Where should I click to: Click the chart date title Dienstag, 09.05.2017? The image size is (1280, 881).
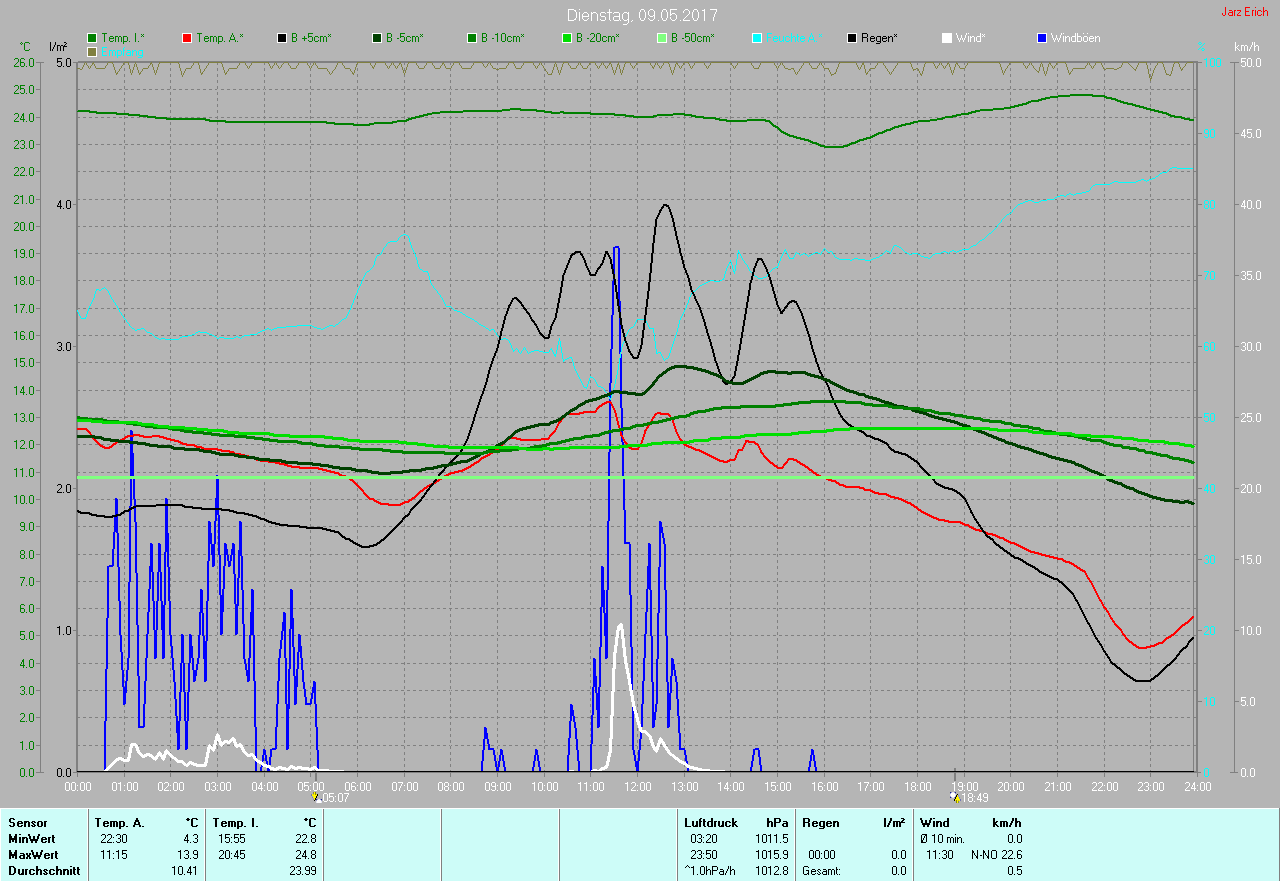(641, 15)
